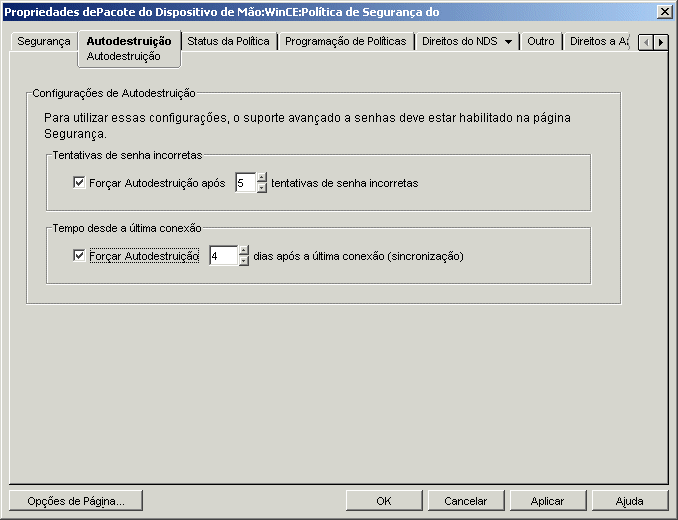Click the 'tentativas de senha incorretas' label after spinner
This screenshot has height=520, width=678.
(345, 183)
